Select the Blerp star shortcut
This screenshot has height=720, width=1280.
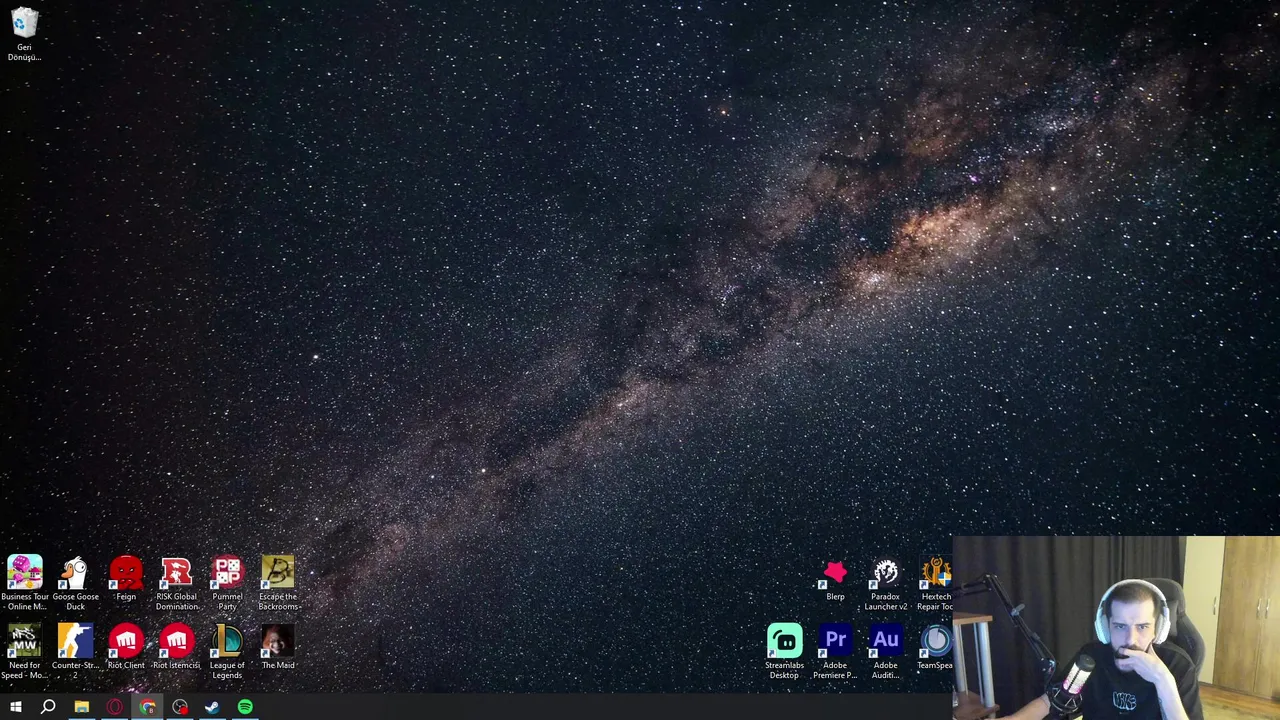pyautogui.click(x=835, y=579)
